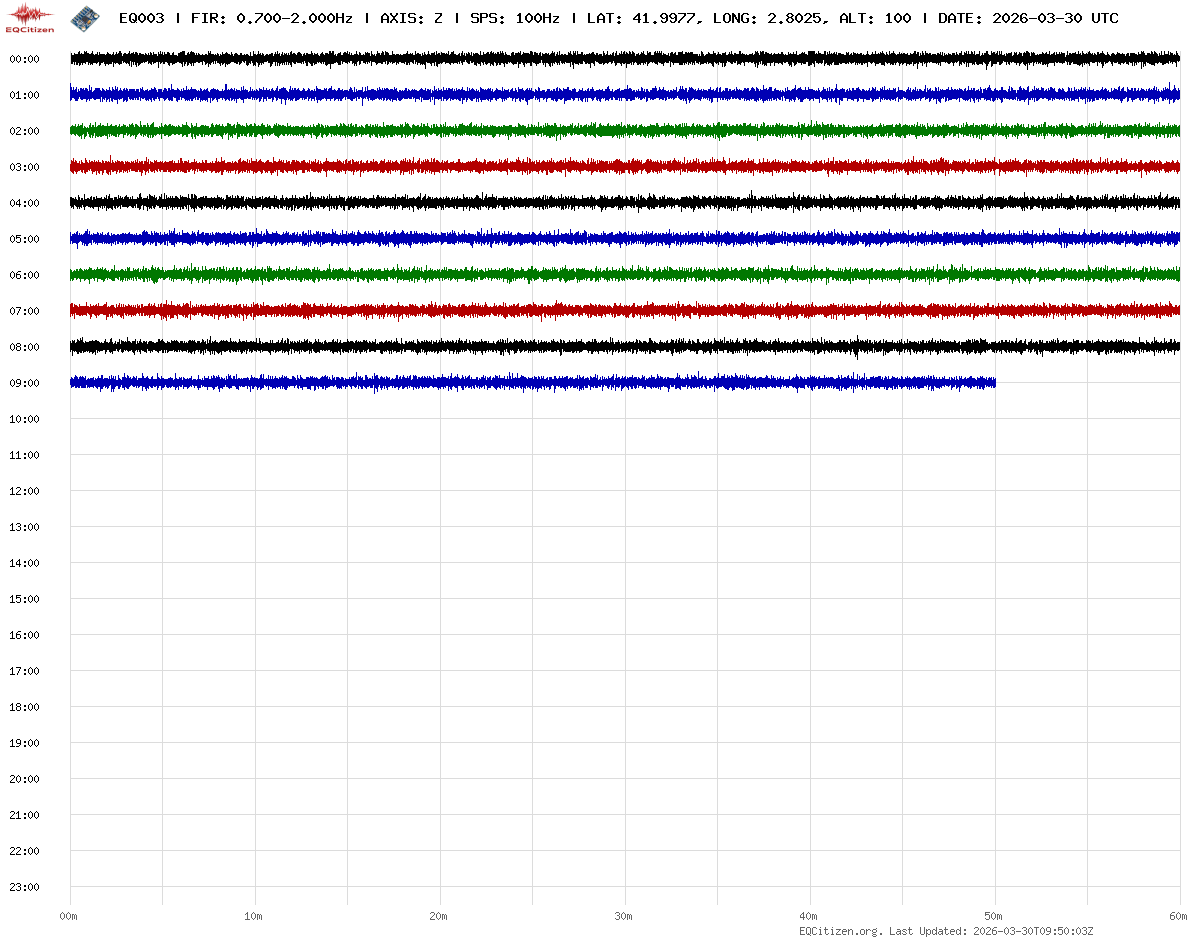Click the end of the blue 09:00 trace
The height and width of the screenshot is (940, 1200).
pos(992,382)
